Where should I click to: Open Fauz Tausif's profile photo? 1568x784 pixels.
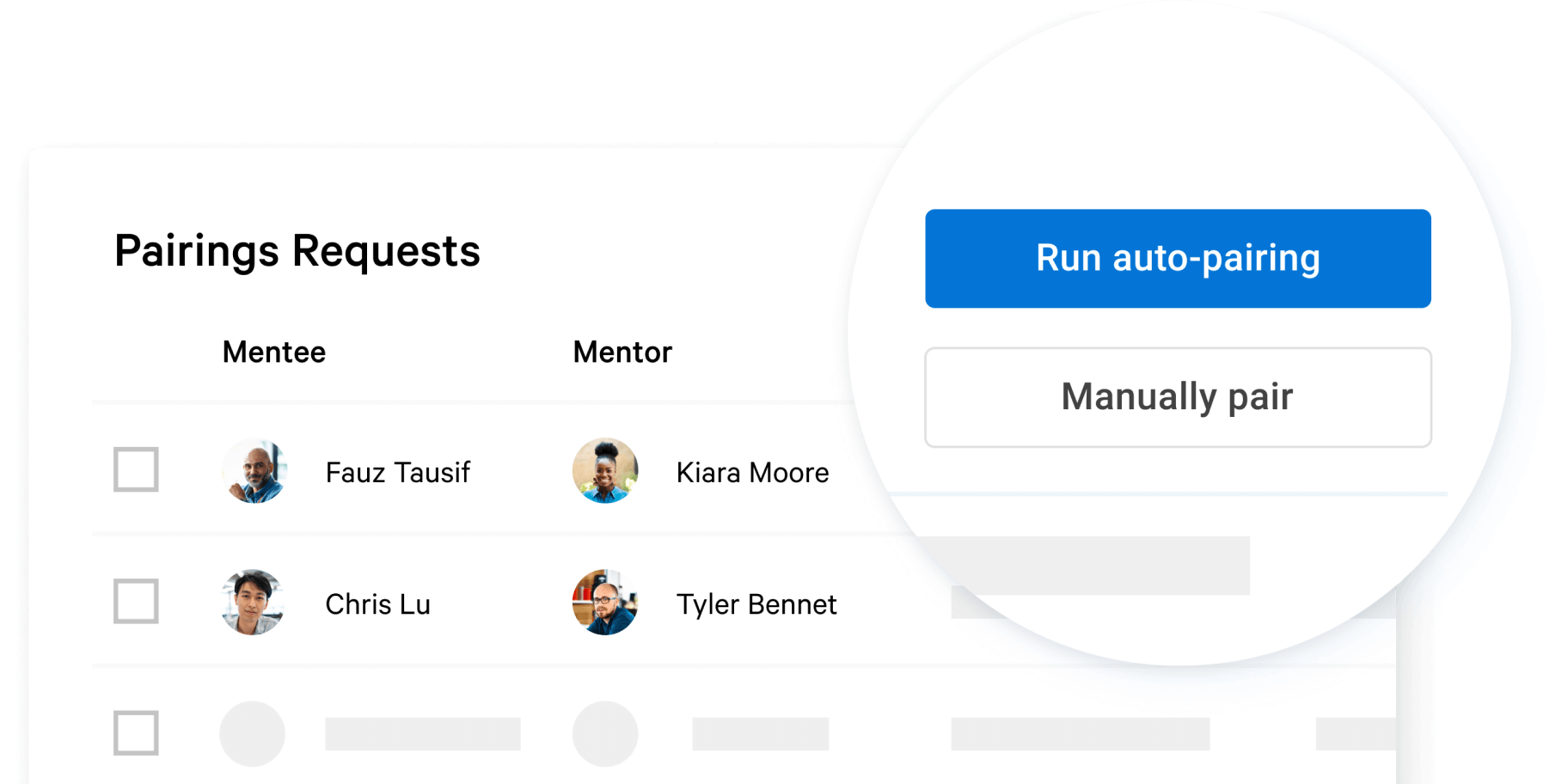coord(254,471)
